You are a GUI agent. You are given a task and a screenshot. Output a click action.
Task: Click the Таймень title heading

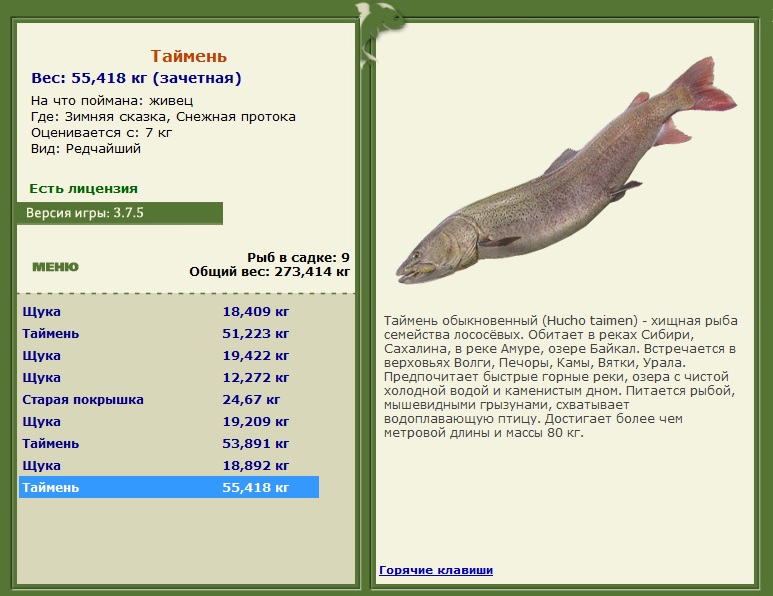click(188, 56)
